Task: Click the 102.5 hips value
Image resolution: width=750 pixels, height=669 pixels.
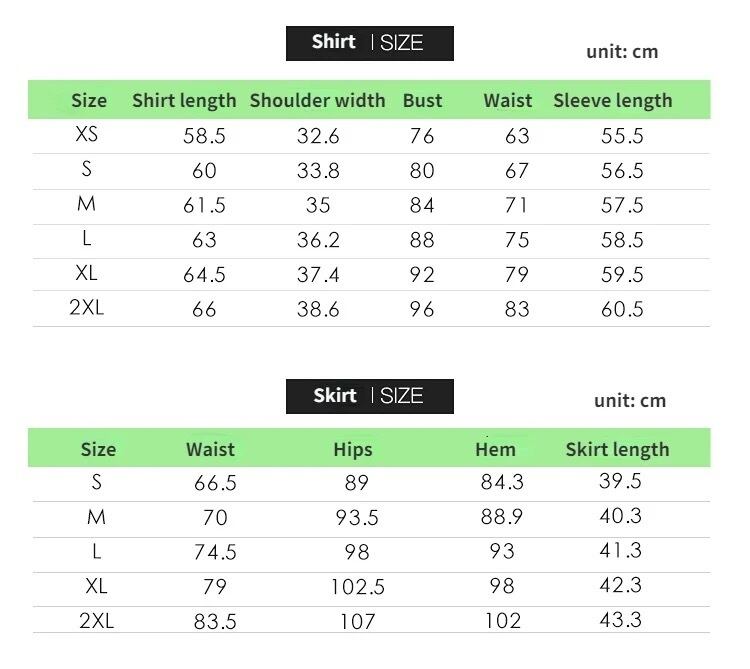Action: tap(357, 587)
